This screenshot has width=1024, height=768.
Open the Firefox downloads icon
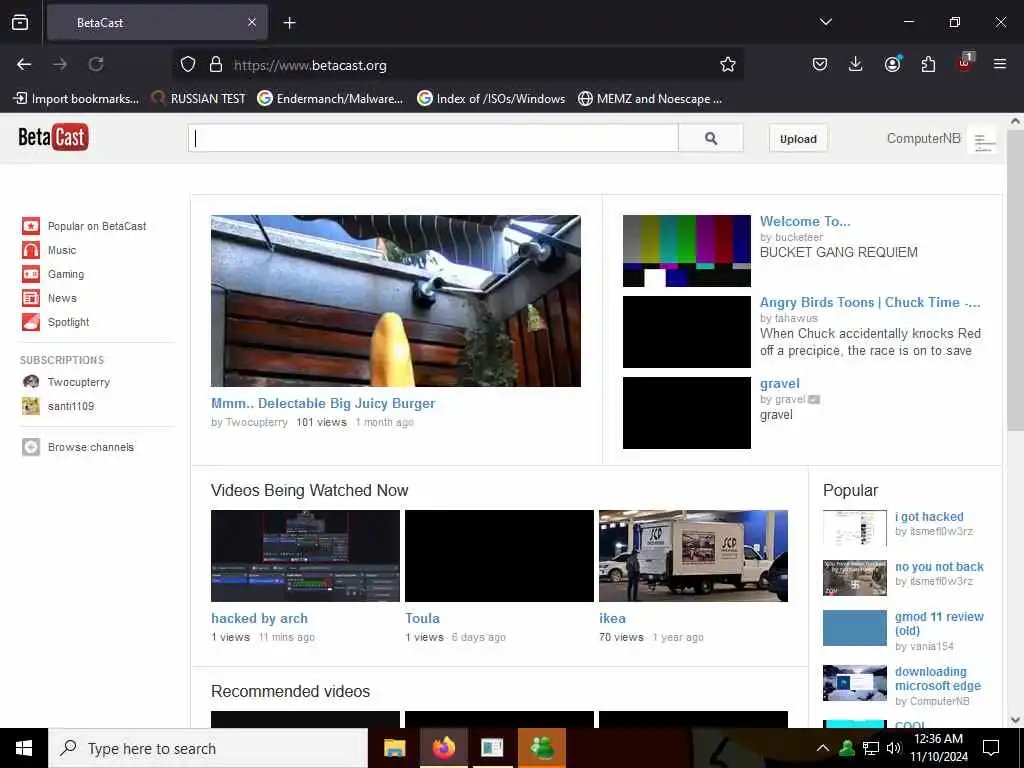pos(856,64)
